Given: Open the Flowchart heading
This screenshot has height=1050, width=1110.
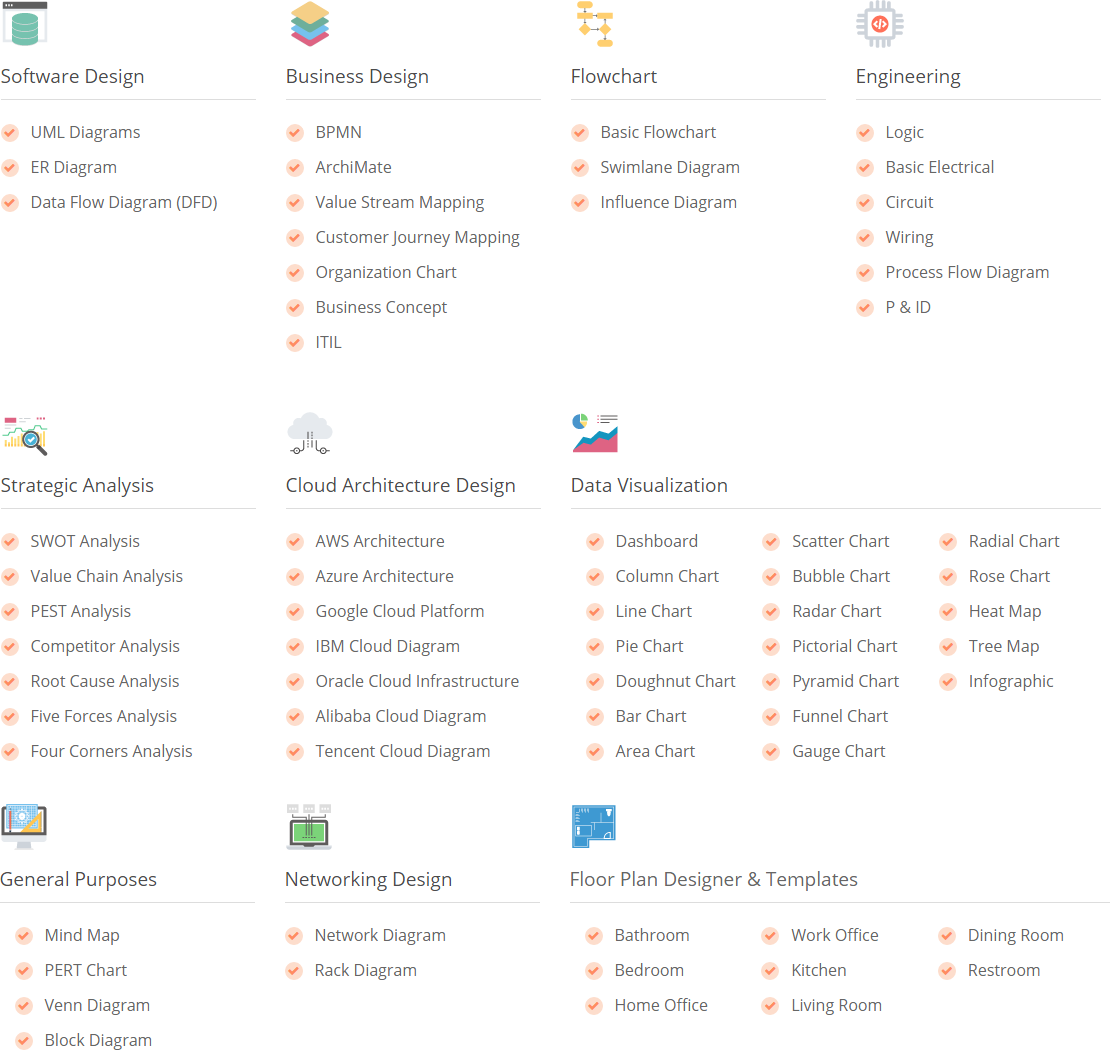Looking at the screenshot, I should click(614, 76).
